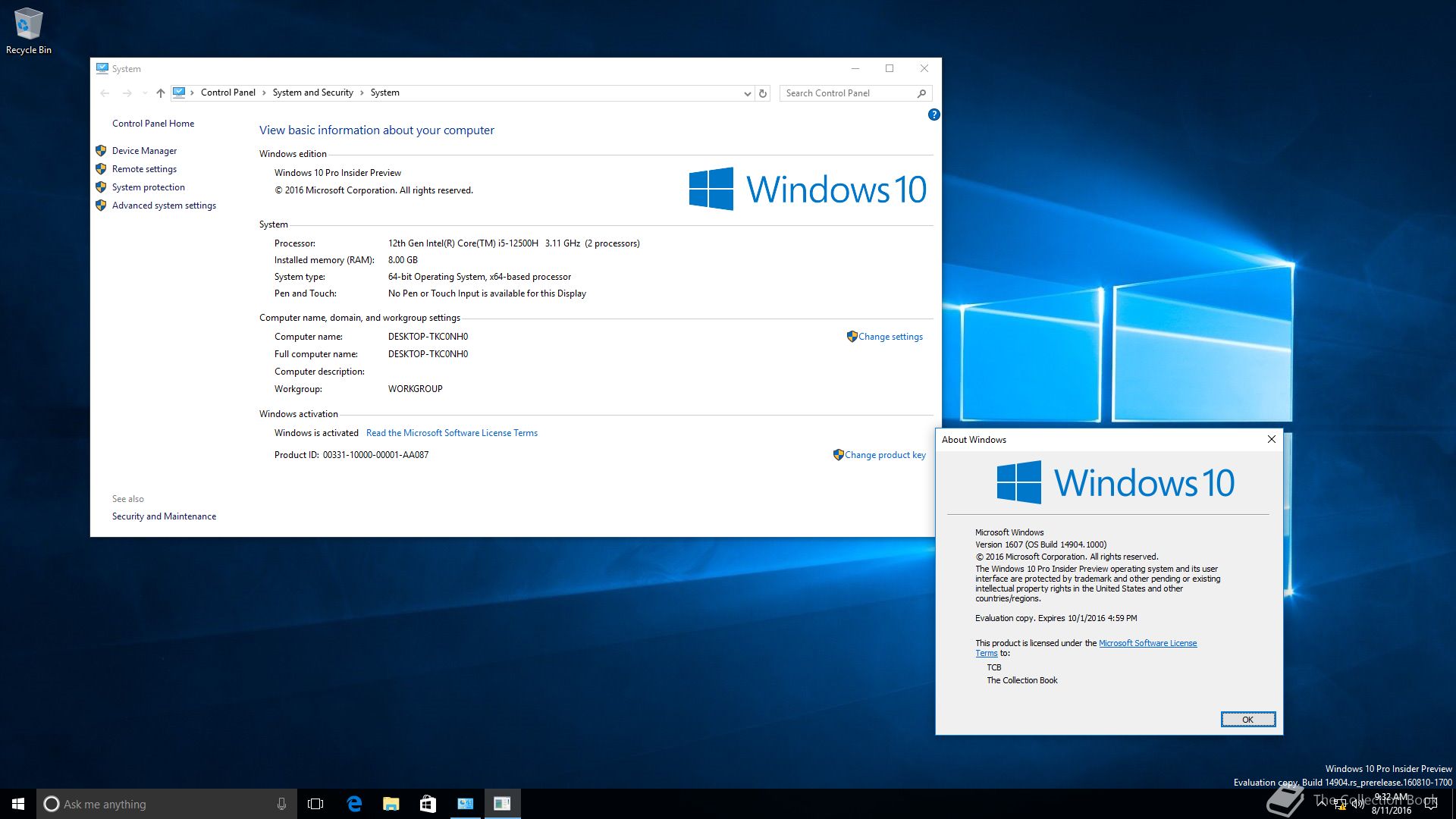
Task: Click Read the Microsoft Software License Terms
Action: 452,433
